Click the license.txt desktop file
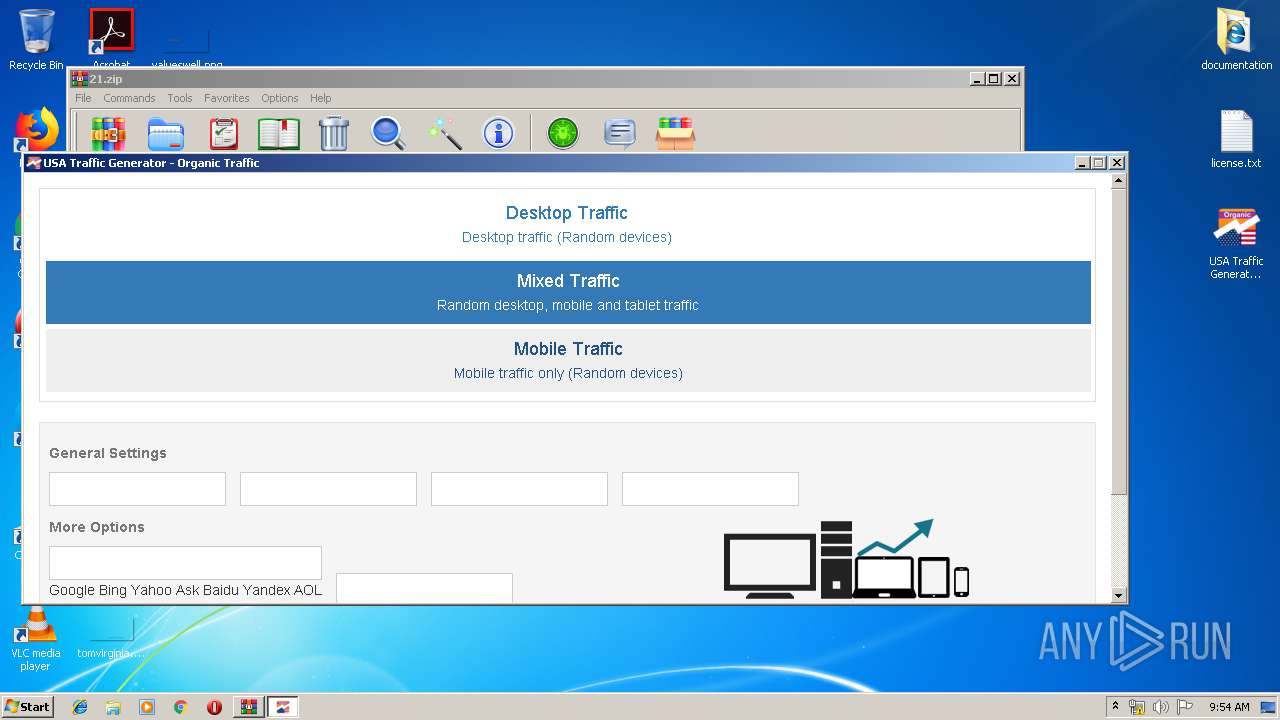1280x720 pixels. 1236,138
